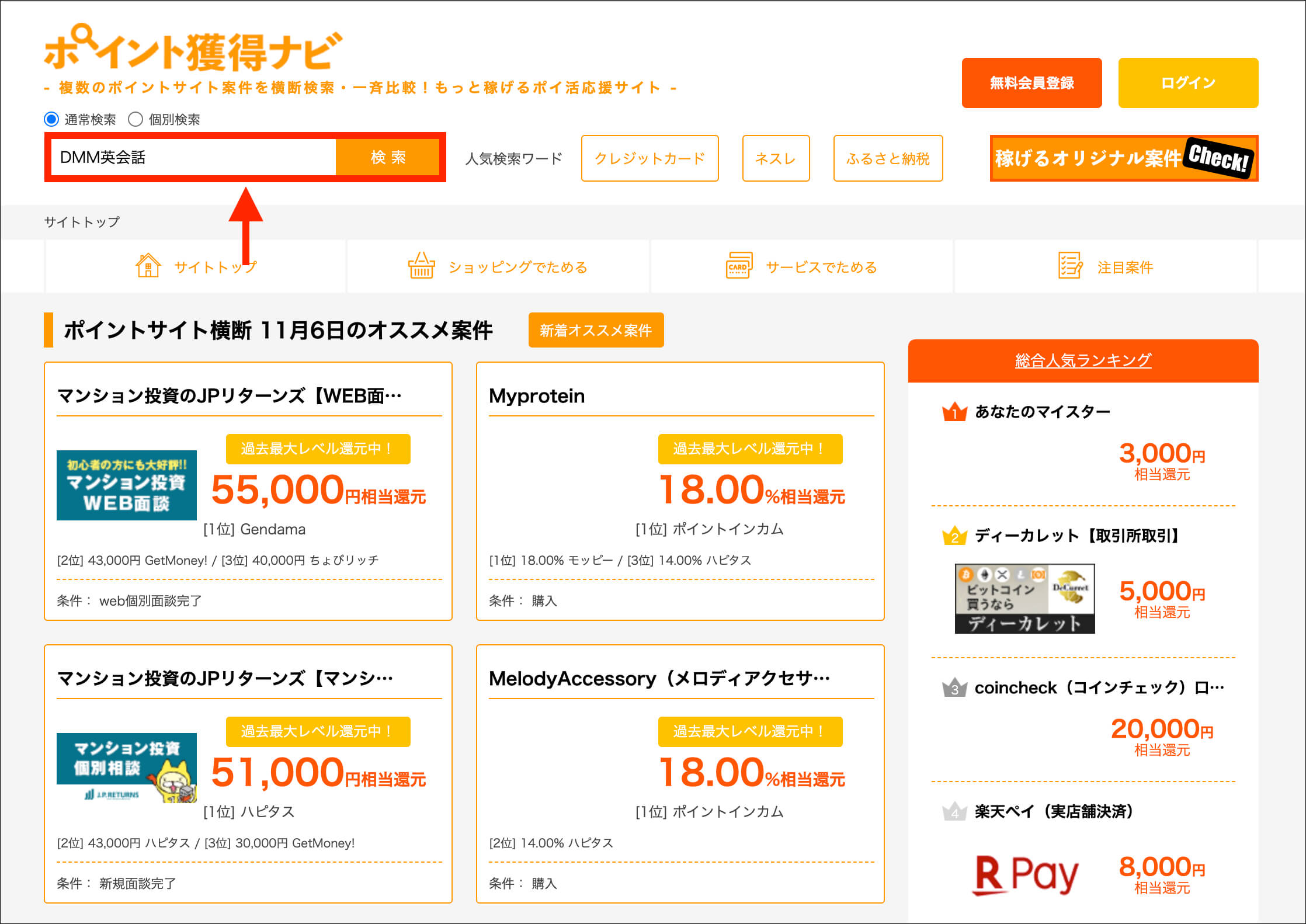Click the ふるさと納税 popular keyword
The height and width of the screenshot is (924, 1306).
[x=888, y=158]
